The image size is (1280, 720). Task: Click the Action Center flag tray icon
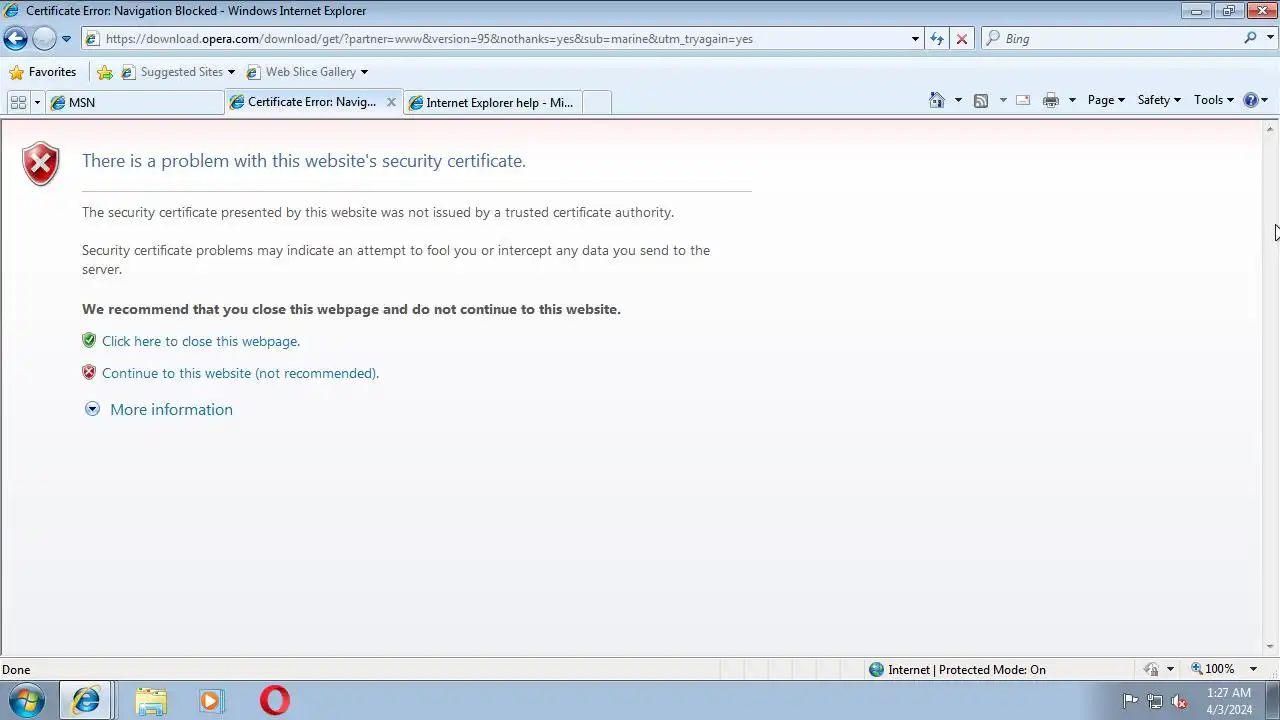(1130, 701)
